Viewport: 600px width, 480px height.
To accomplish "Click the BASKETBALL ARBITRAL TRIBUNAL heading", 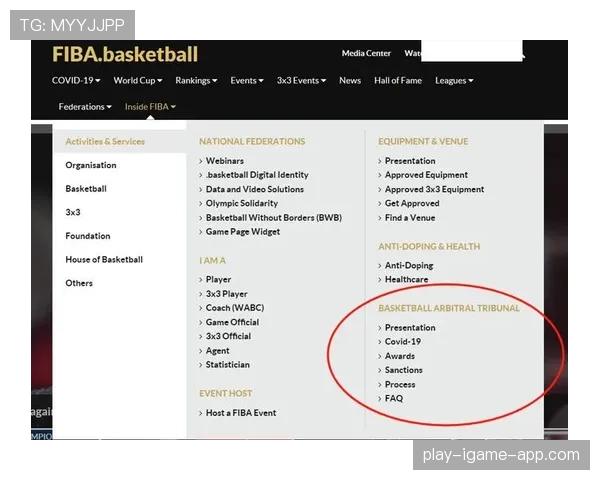I will coord(449,309).
